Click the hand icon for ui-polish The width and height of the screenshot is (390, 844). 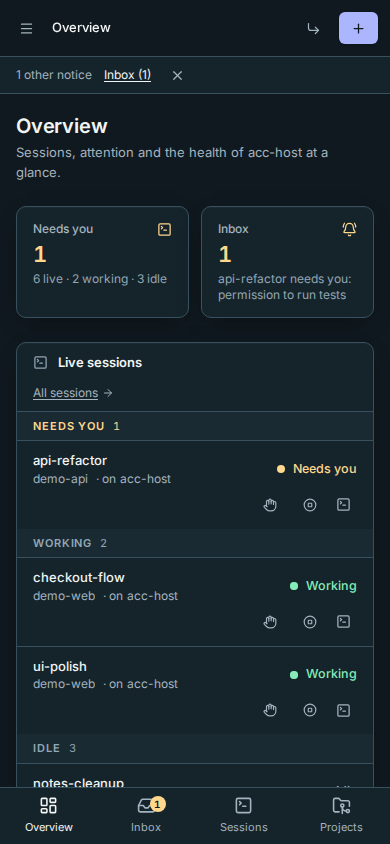270,711
